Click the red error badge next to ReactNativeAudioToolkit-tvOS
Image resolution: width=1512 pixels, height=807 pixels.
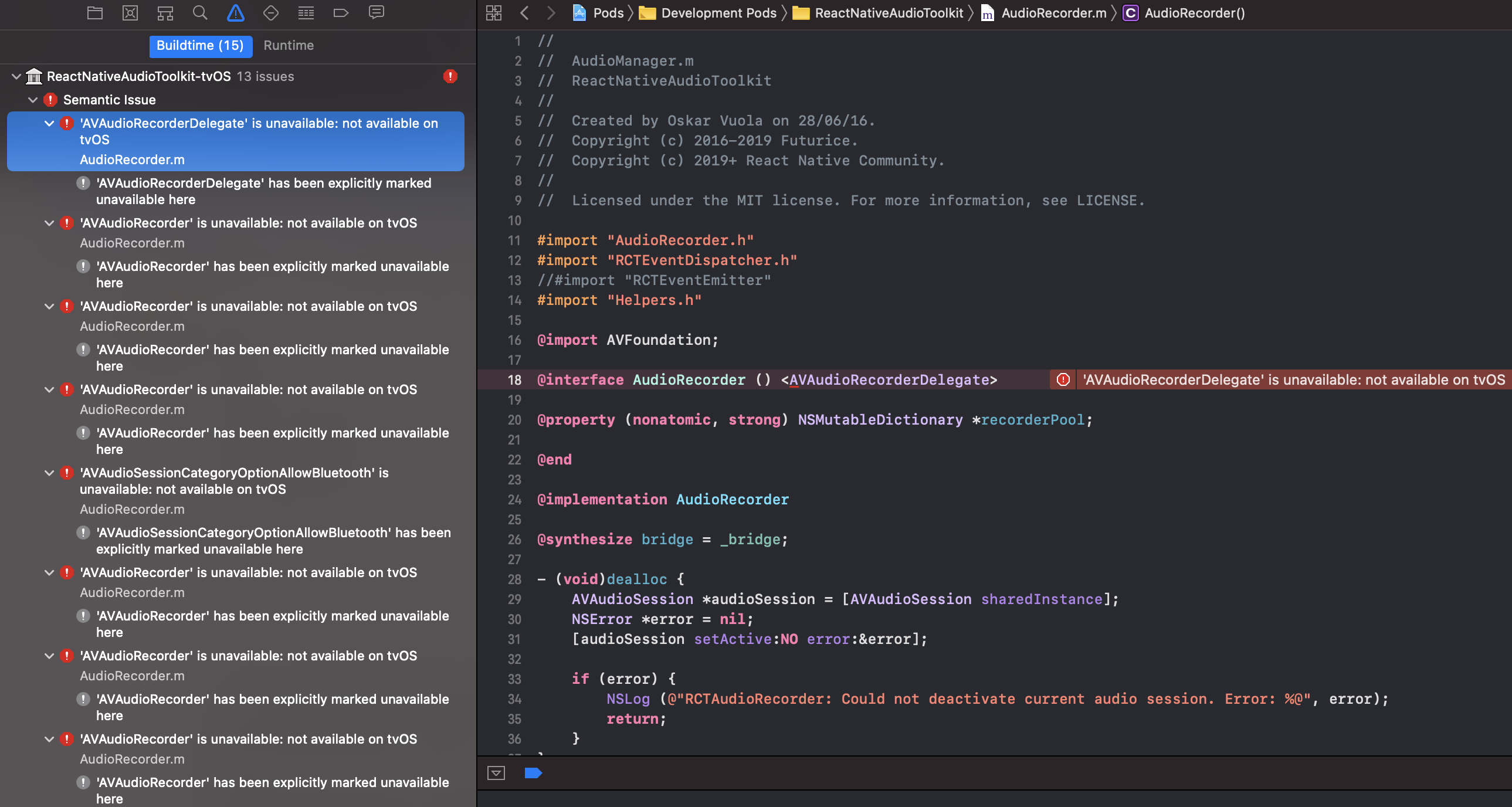[450, 76]
